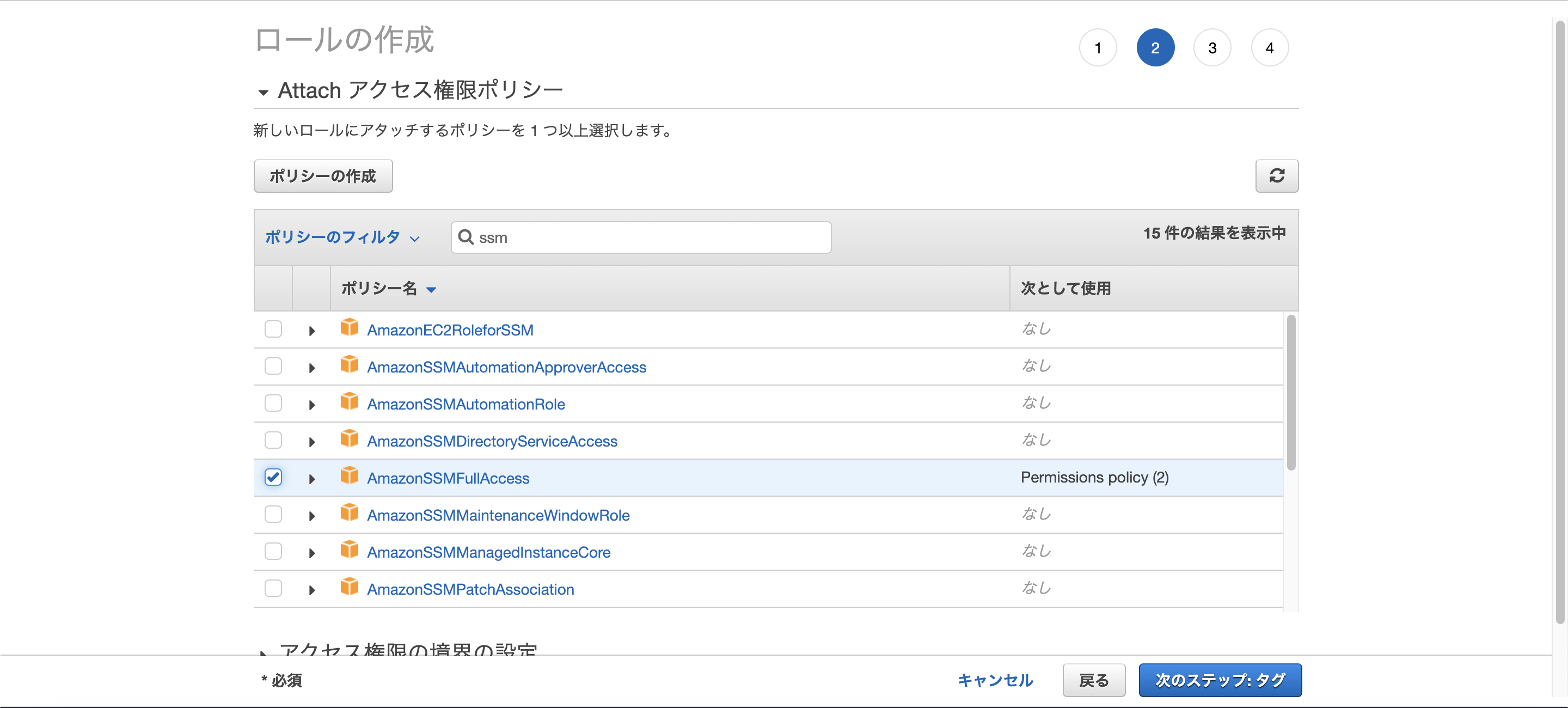Viewport: 1568px width, 708px height.
Task: Click the search magnifier icon
Action: click(465, 237)
